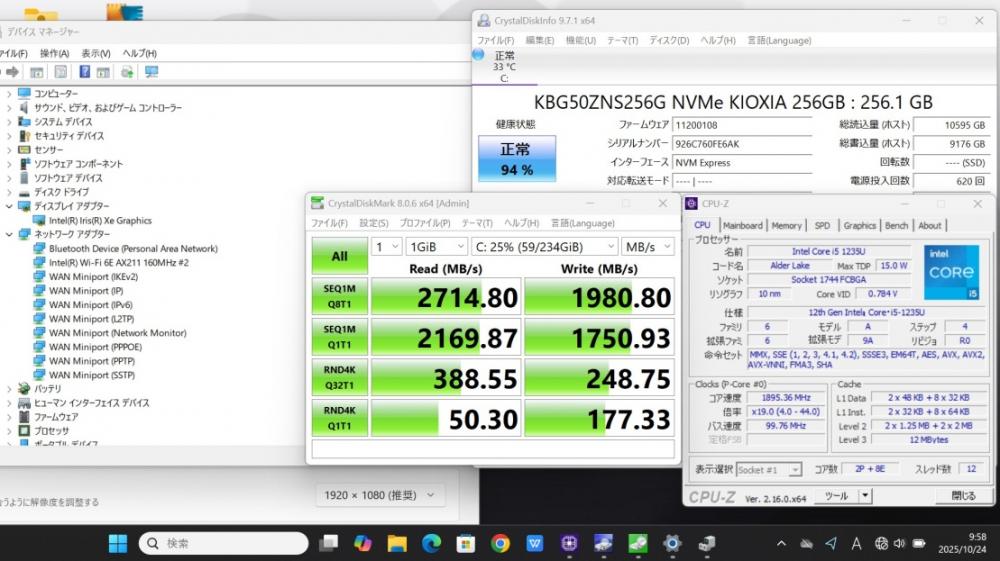
Task: Open the テーマ(T) menu in CrystalDiskMark
Action: pos(477,223)
